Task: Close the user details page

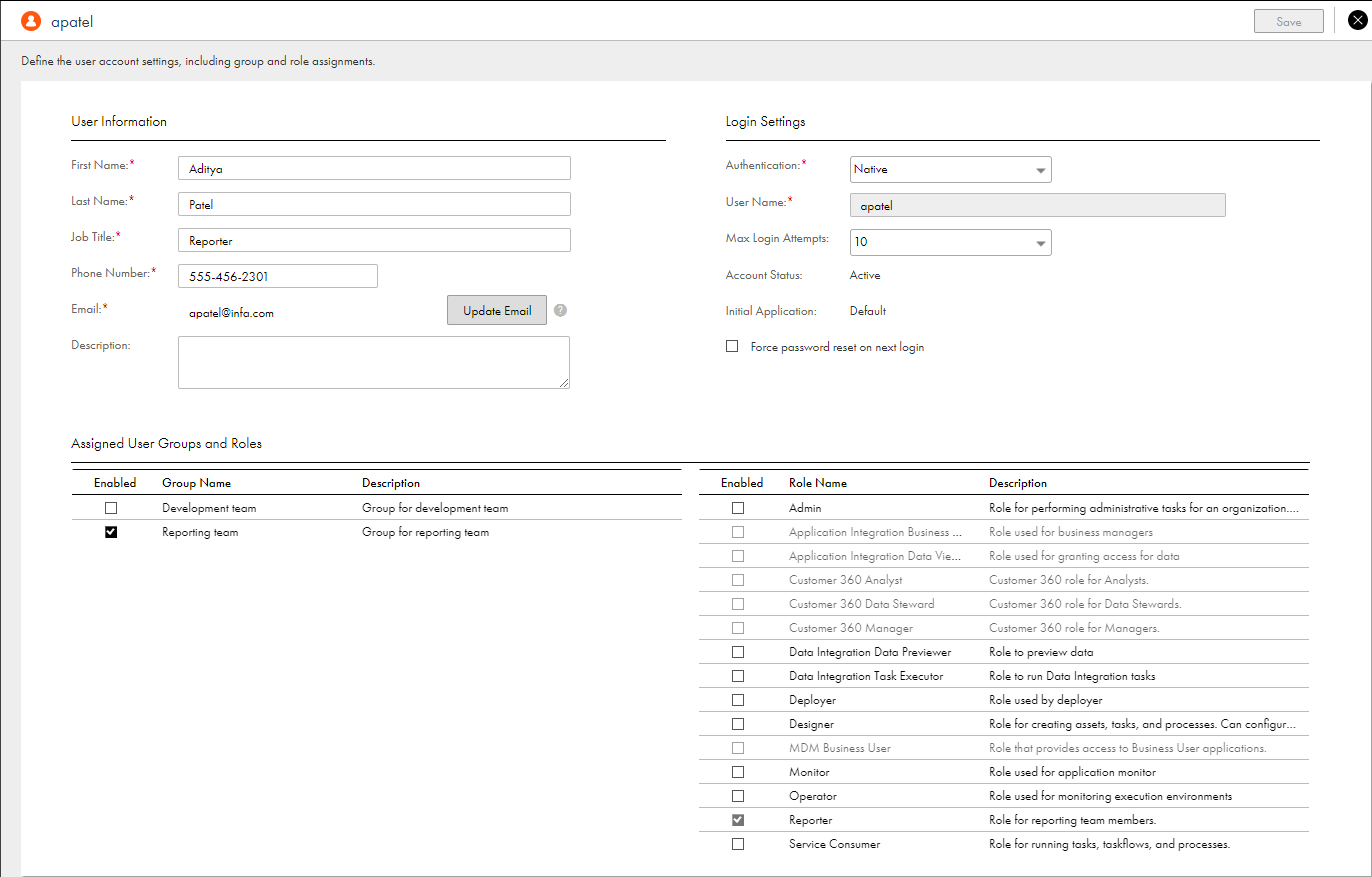Action: [x=1356, y=20]
